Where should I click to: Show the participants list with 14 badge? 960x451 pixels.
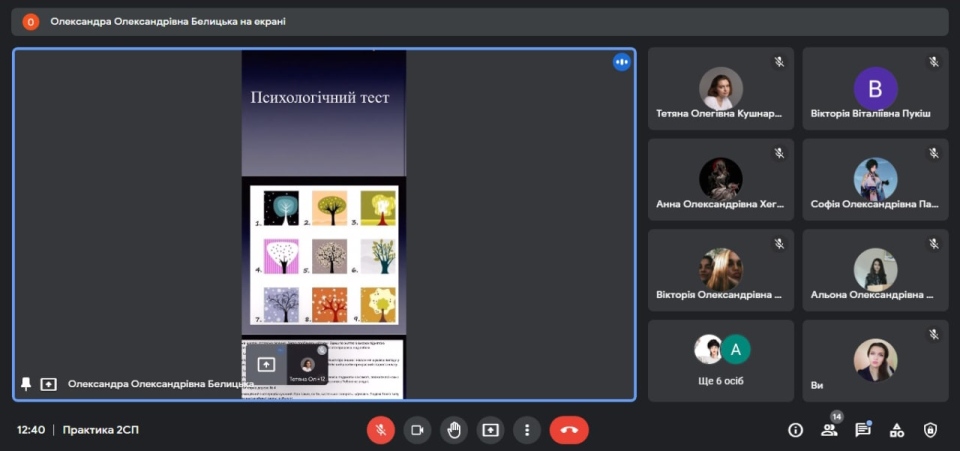[x=829, y=430]
